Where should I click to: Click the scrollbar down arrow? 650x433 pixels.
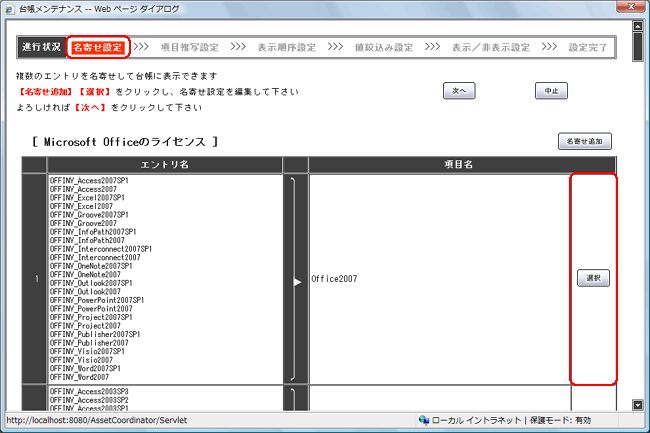638,405
